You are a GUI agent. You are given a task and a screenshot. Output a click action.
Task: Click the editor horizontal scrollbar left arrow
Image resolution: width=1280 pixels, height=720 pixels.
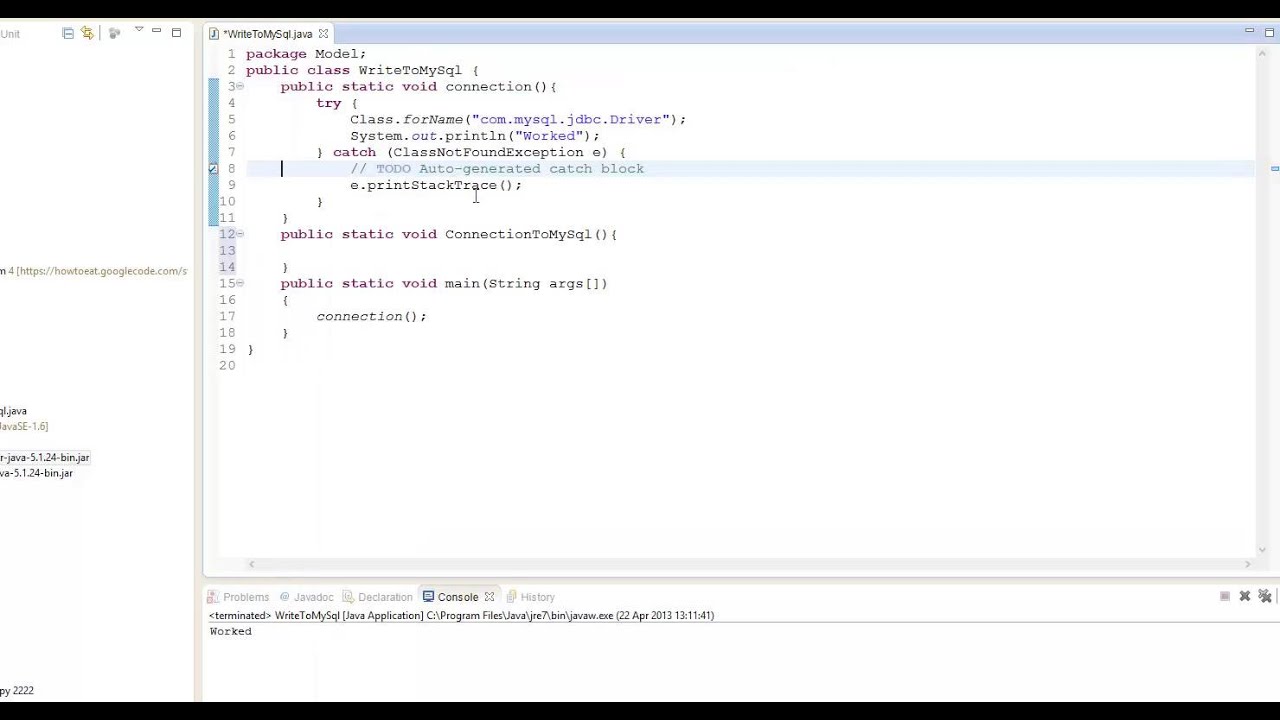tap(251, 565)
